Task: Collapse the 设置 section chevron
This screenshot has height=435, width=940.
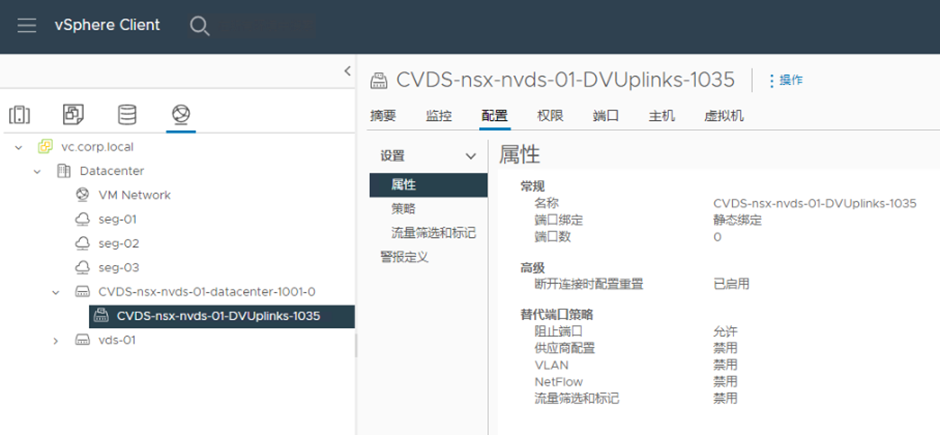Action: 471,156
